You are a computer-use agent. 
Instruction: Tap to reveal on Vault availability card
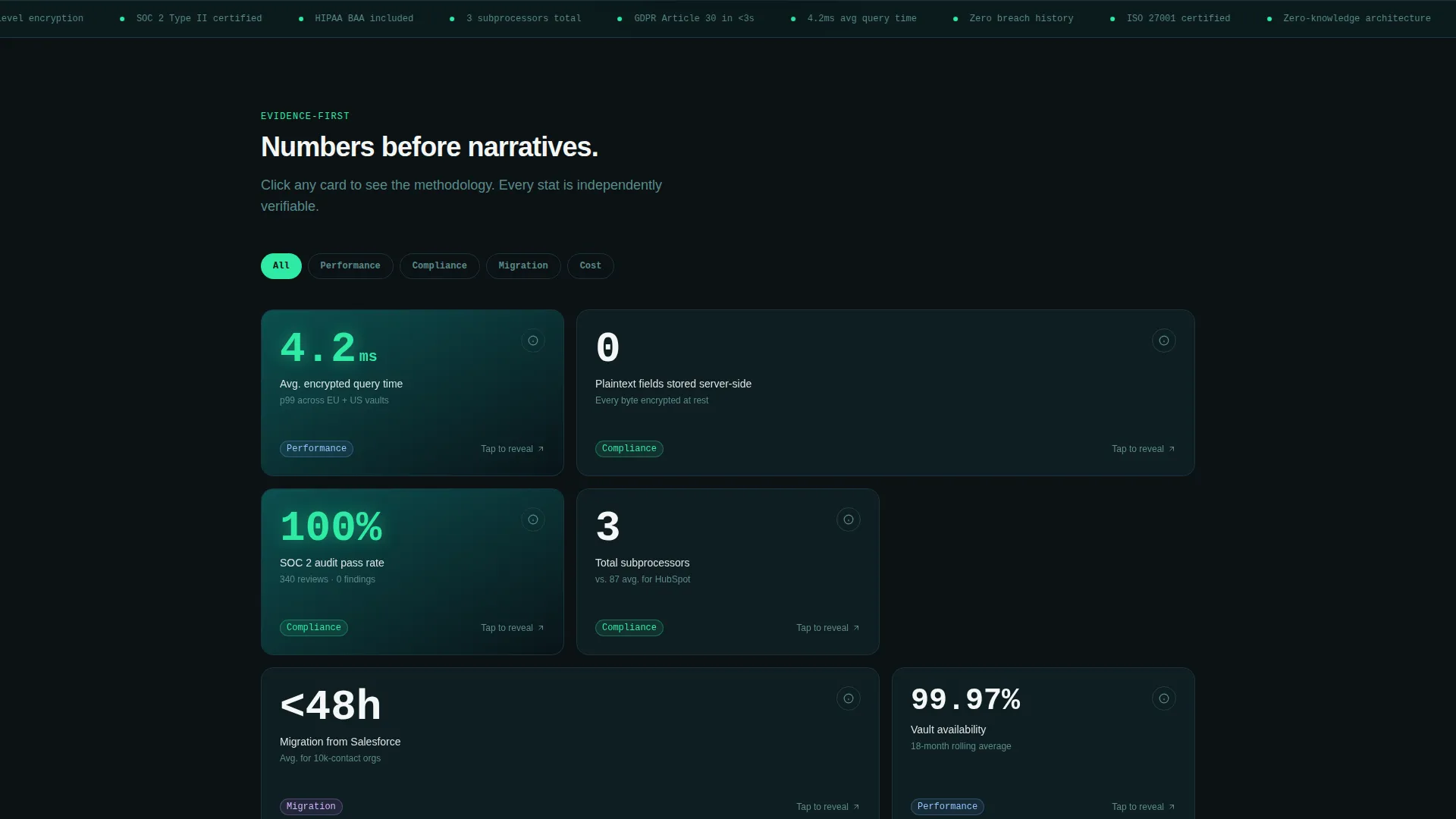1144,807
